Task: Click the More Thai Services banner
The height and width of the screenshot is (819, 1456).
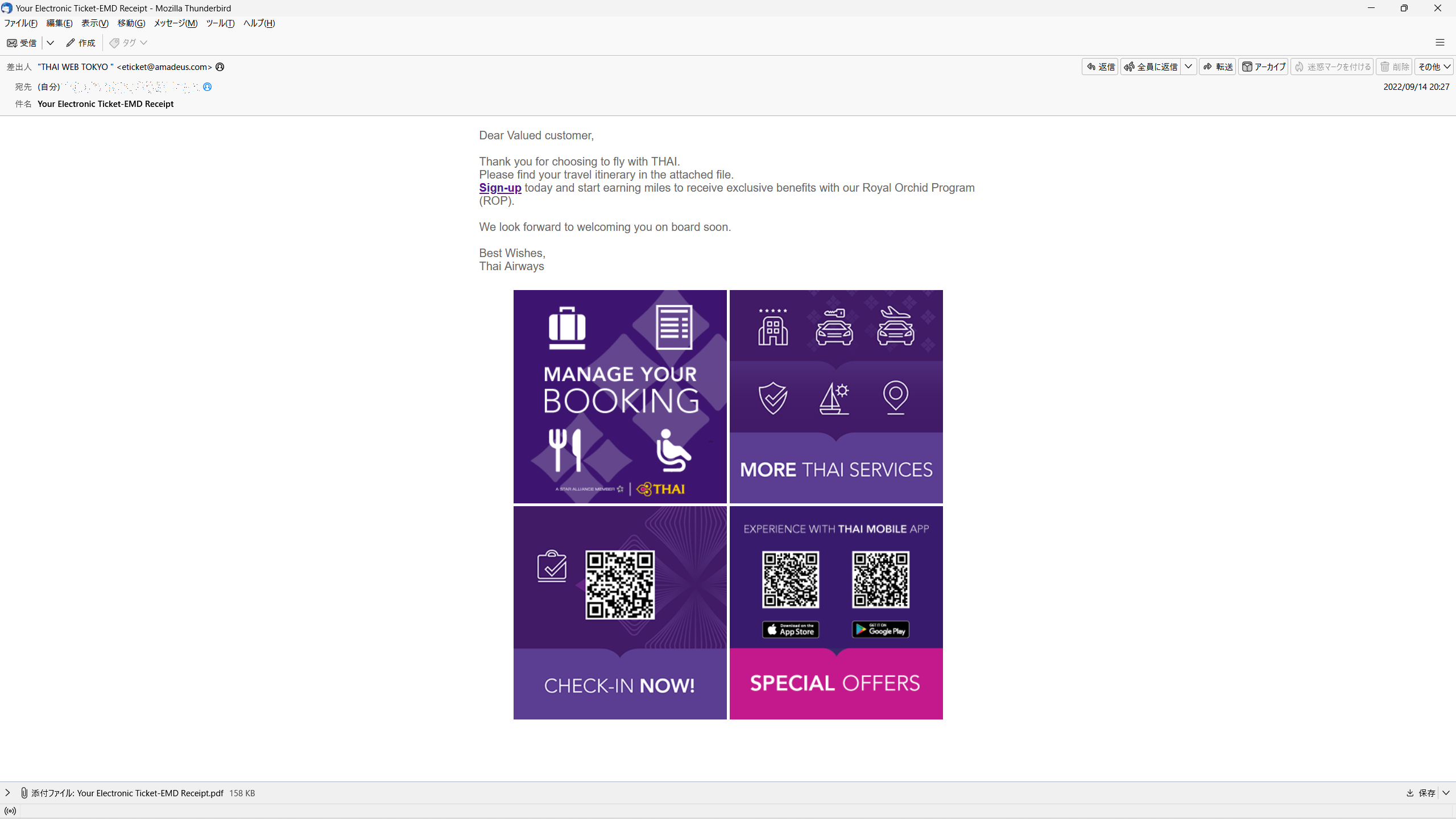Action: click(836, 396)
